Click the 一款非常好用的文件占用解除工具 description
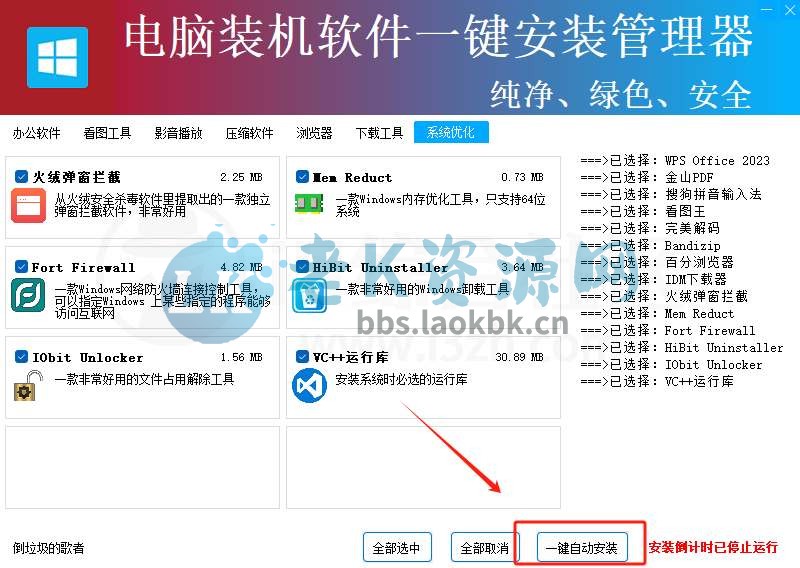Screen dimensions: 800x568 tap(144, 379)
